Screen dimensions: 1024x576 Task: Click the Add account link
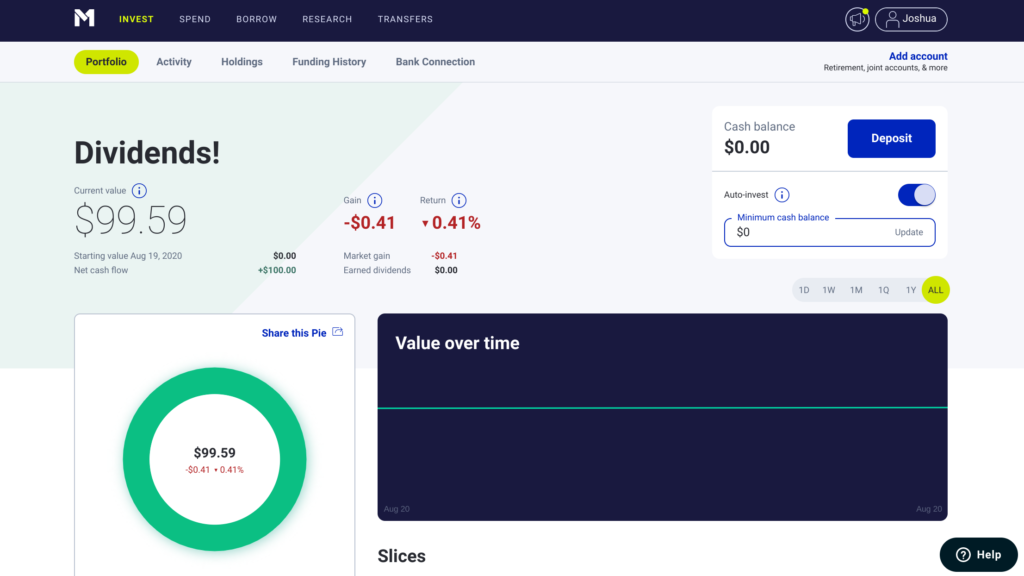point(918,56)
